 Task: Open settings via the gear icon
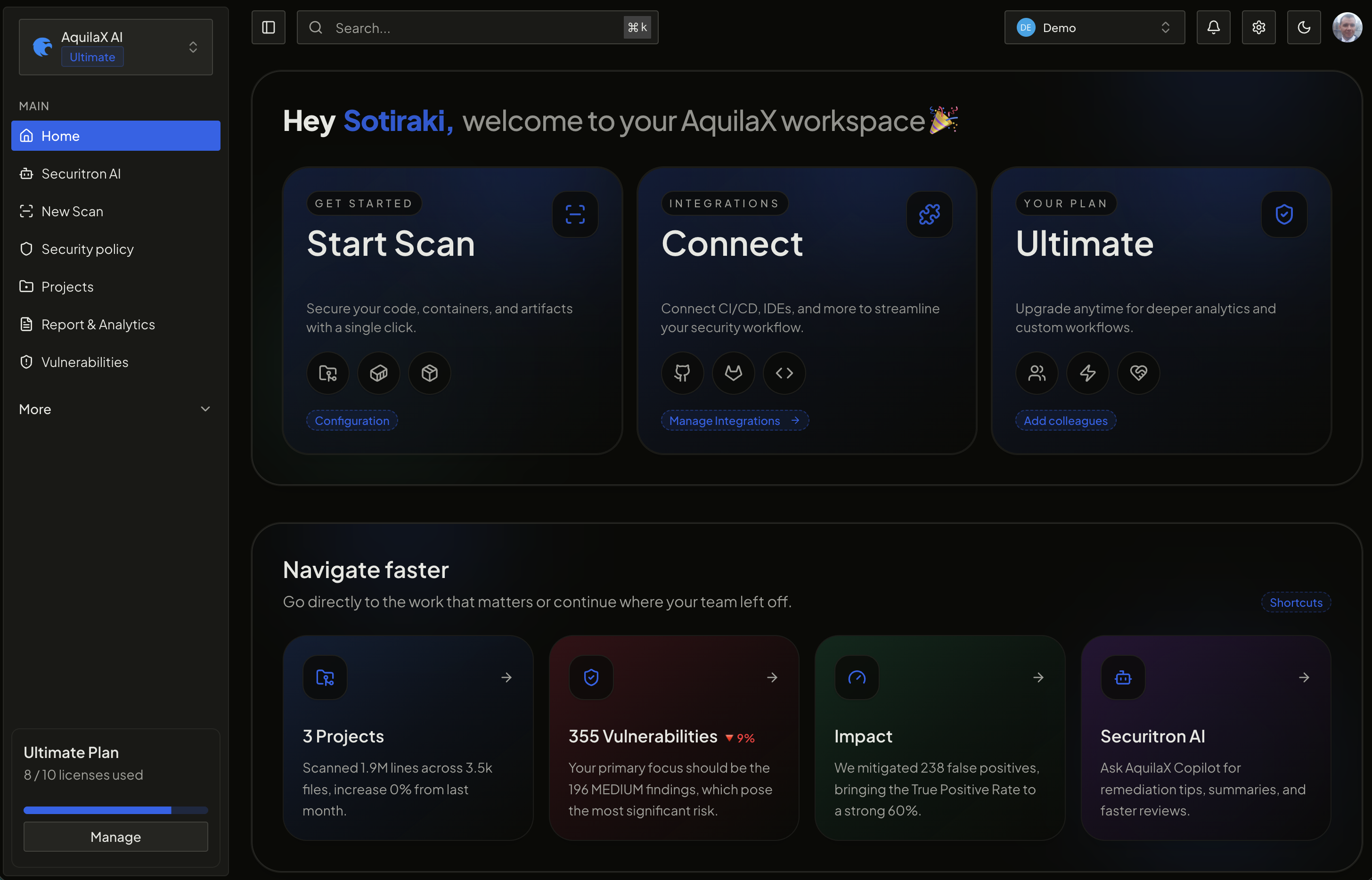tap(1258, 27)
